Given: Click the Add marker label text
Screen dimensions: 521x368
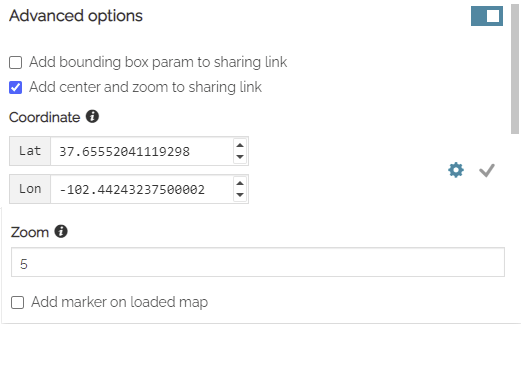Looking at the screenshot, I should coord(119,302).
